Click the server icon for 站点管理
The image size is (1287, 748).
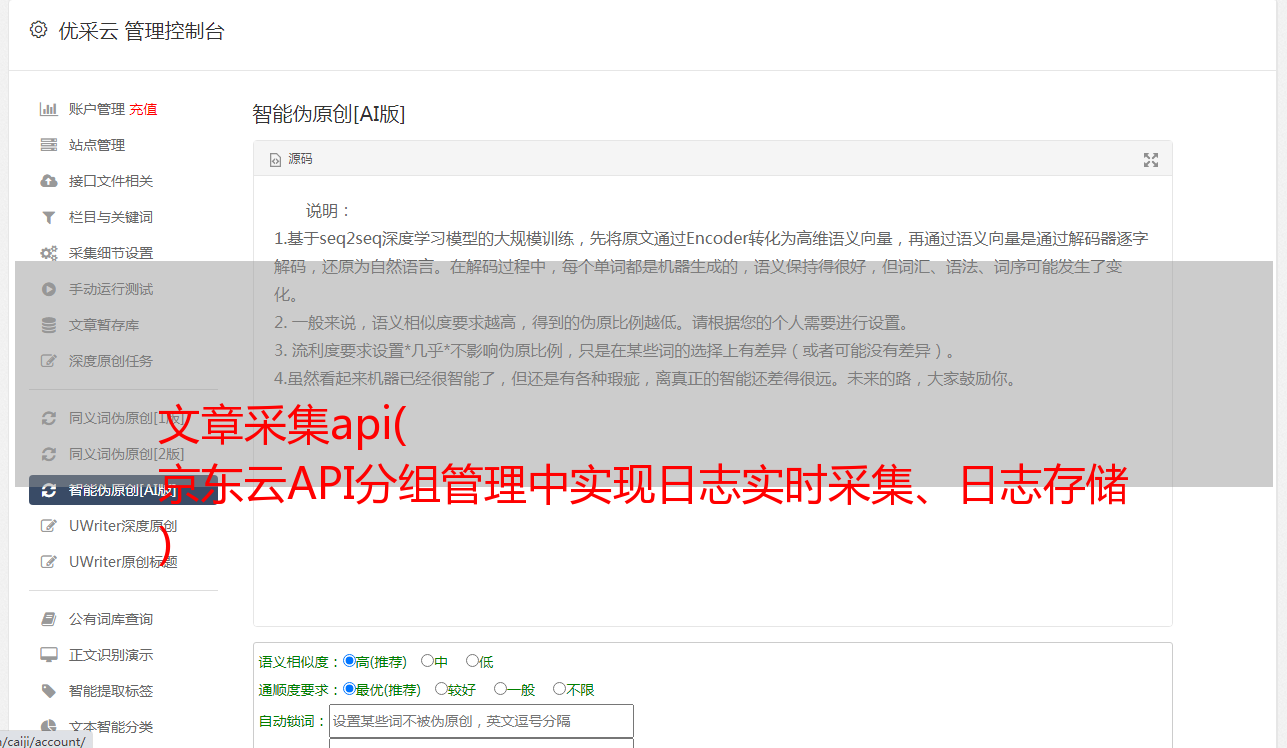coord(48,145)
